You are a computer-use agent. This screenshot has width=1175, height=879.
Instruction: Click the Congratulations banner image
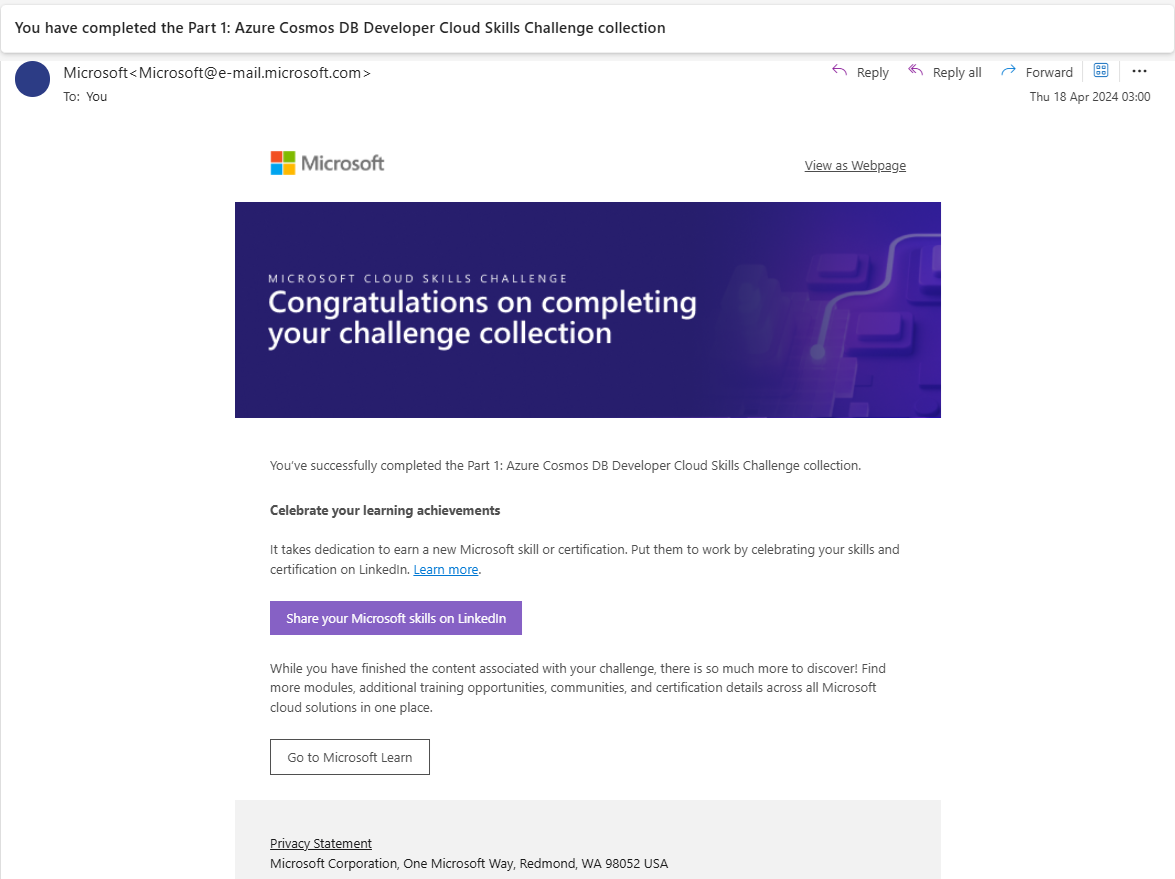pyautogui.click(x=588, y=309)
